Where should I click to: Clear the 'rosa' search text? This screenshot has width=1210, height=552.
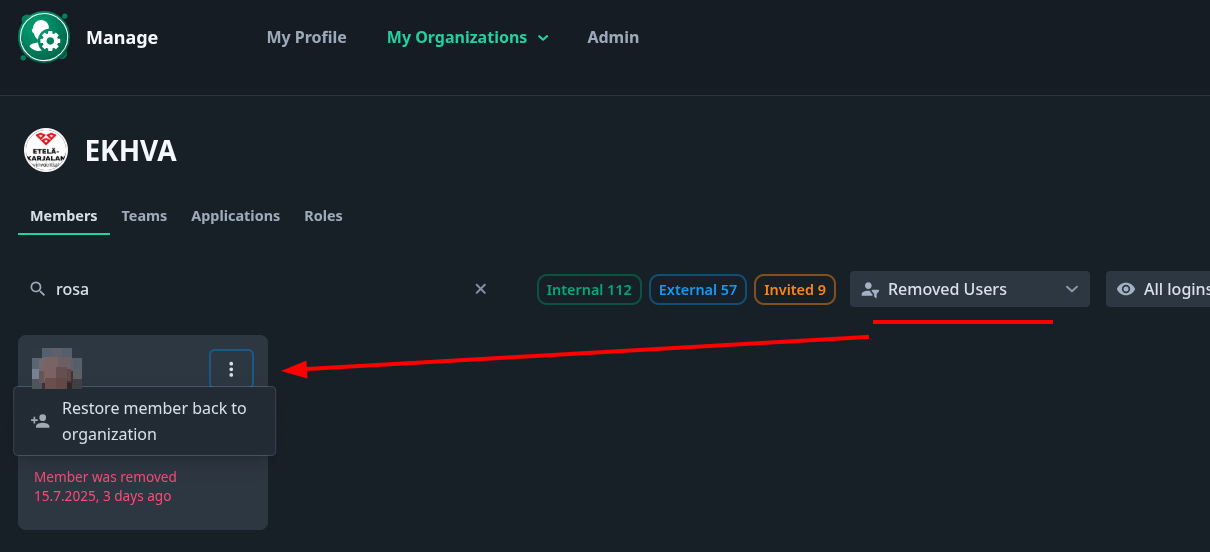[x=480, y=289]
